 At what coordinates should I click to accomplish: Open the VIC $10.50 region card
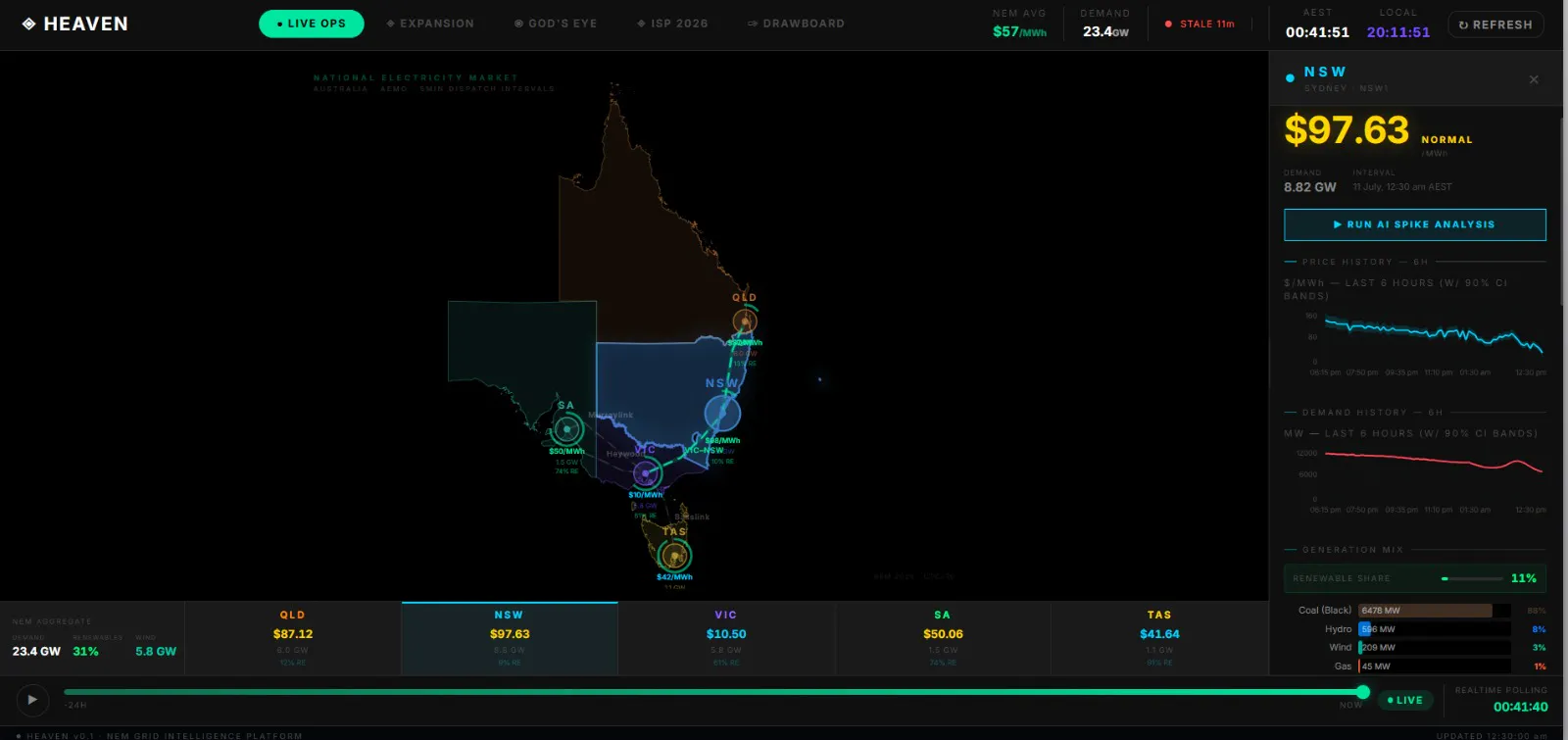pos(726,638)
